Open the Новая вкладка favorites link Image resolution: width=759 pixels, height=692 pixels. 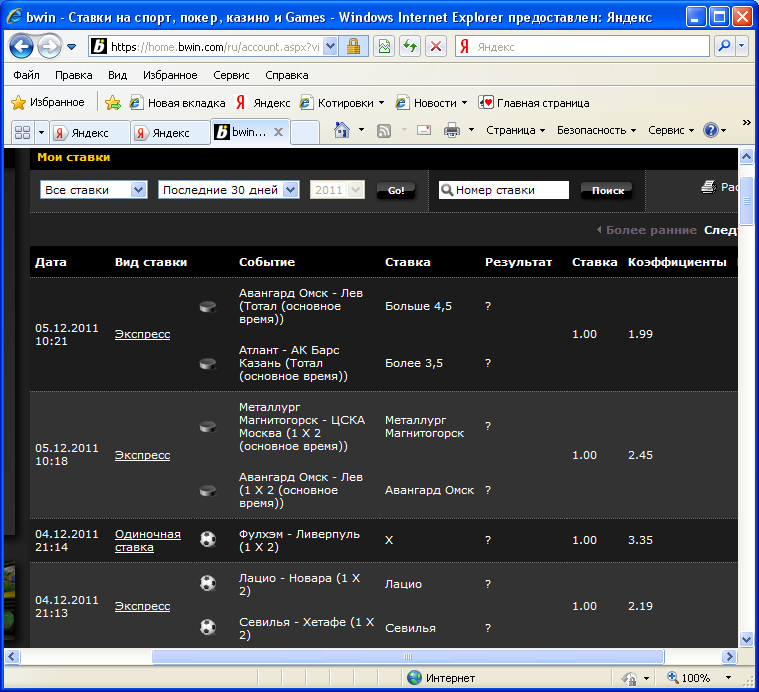(x=177, y=103)
